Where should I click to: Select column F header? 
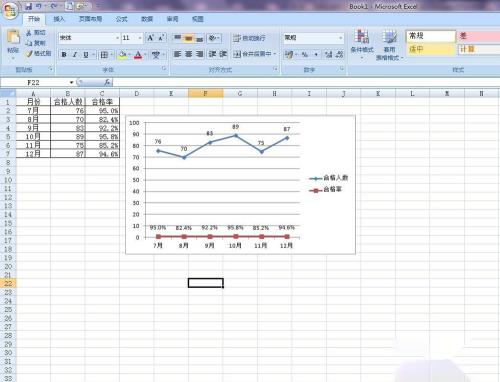205,94
